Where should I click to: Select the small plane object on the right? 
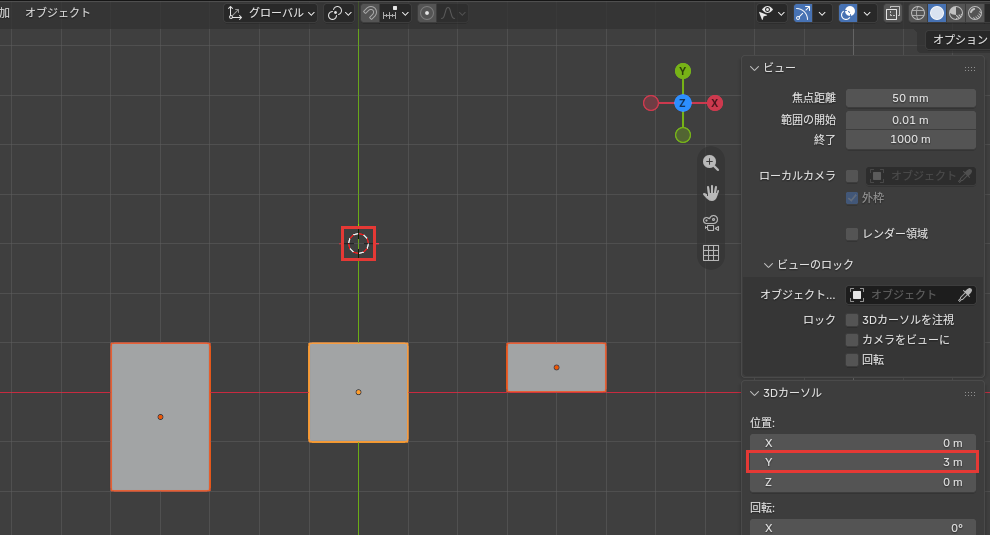point(556,367)
